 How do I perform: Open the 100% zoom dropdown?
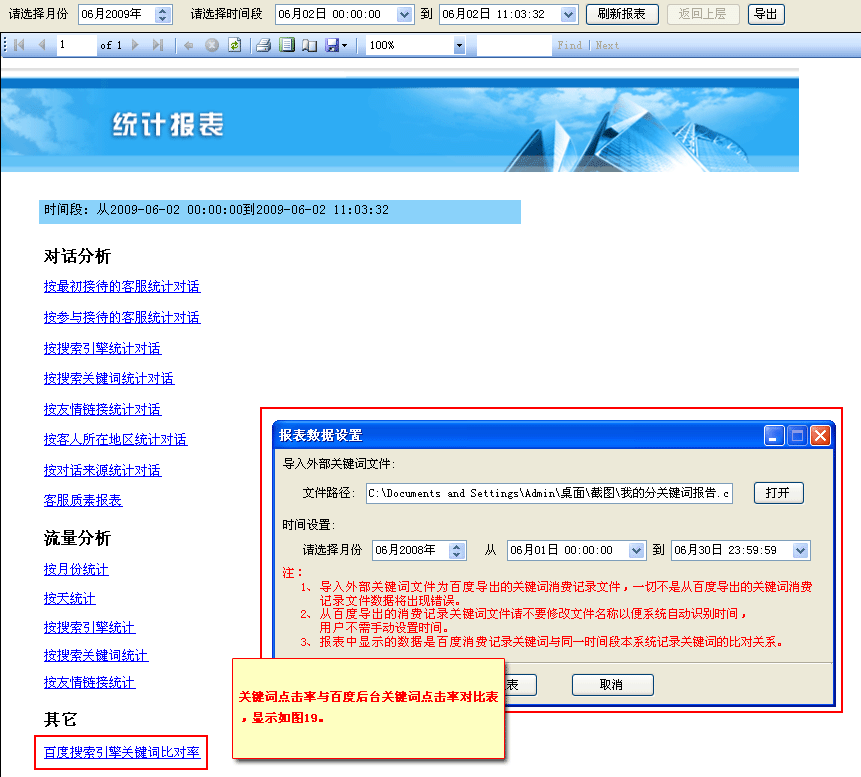click(x=459, y=45)
